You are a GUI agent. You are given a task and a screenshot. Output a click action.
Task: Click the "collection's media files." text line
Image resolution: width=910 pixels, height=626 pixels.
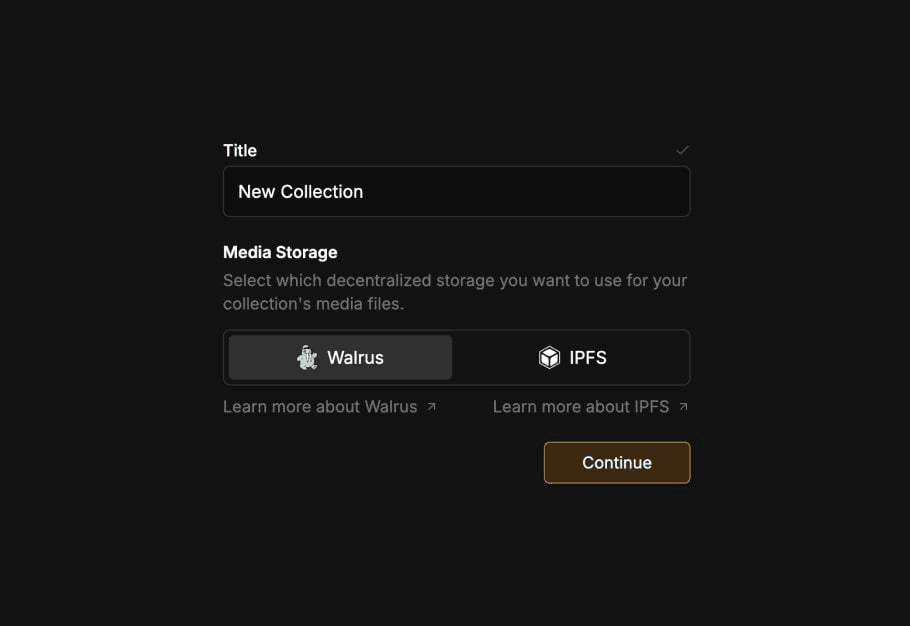313,303
